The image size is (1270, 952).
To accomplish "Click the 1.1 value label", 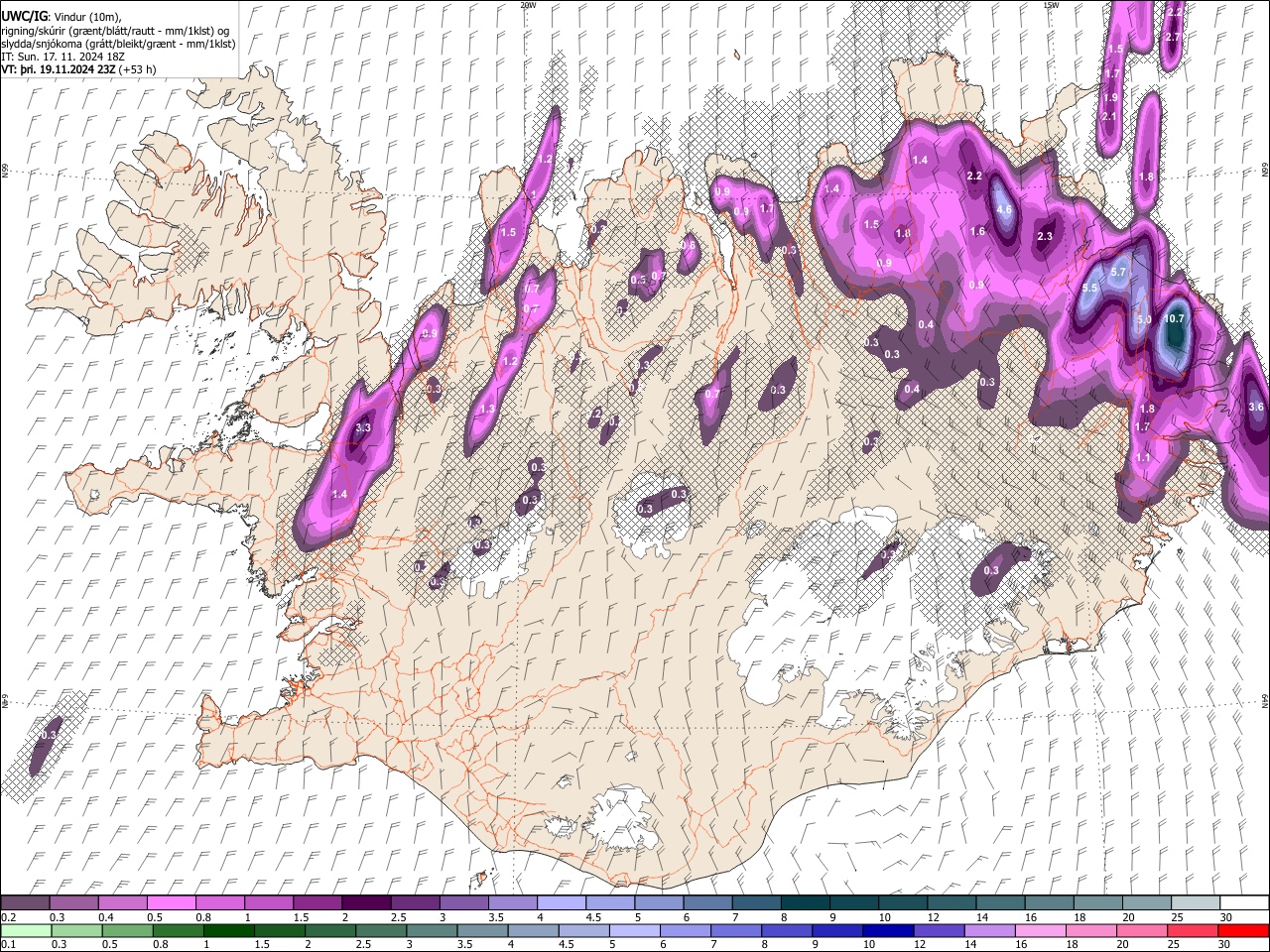I will 1143,458.
